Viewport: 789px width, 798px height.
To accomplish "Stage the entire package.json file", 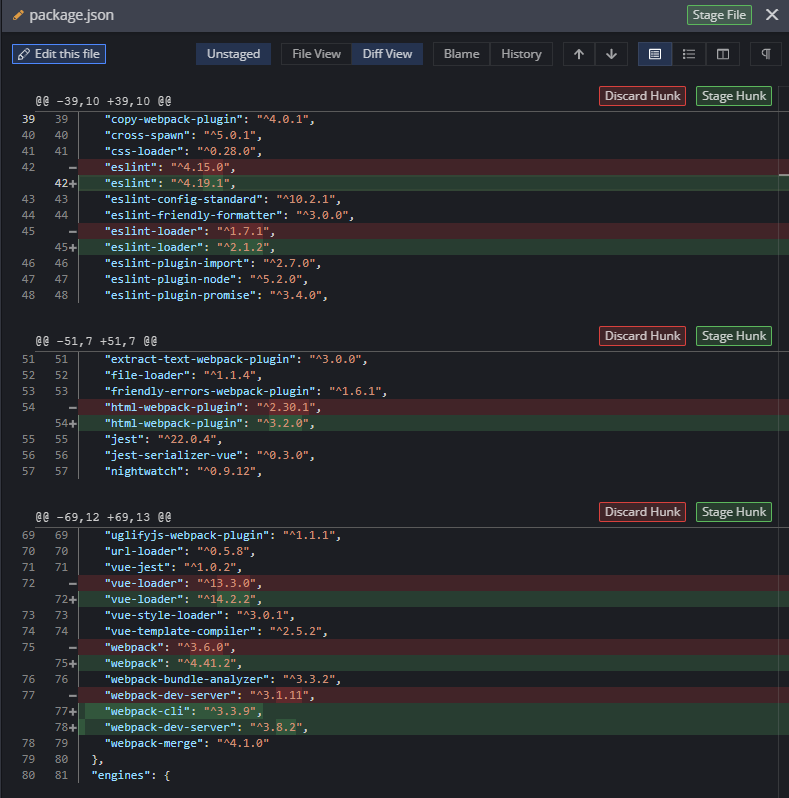I will click(719, 15).
